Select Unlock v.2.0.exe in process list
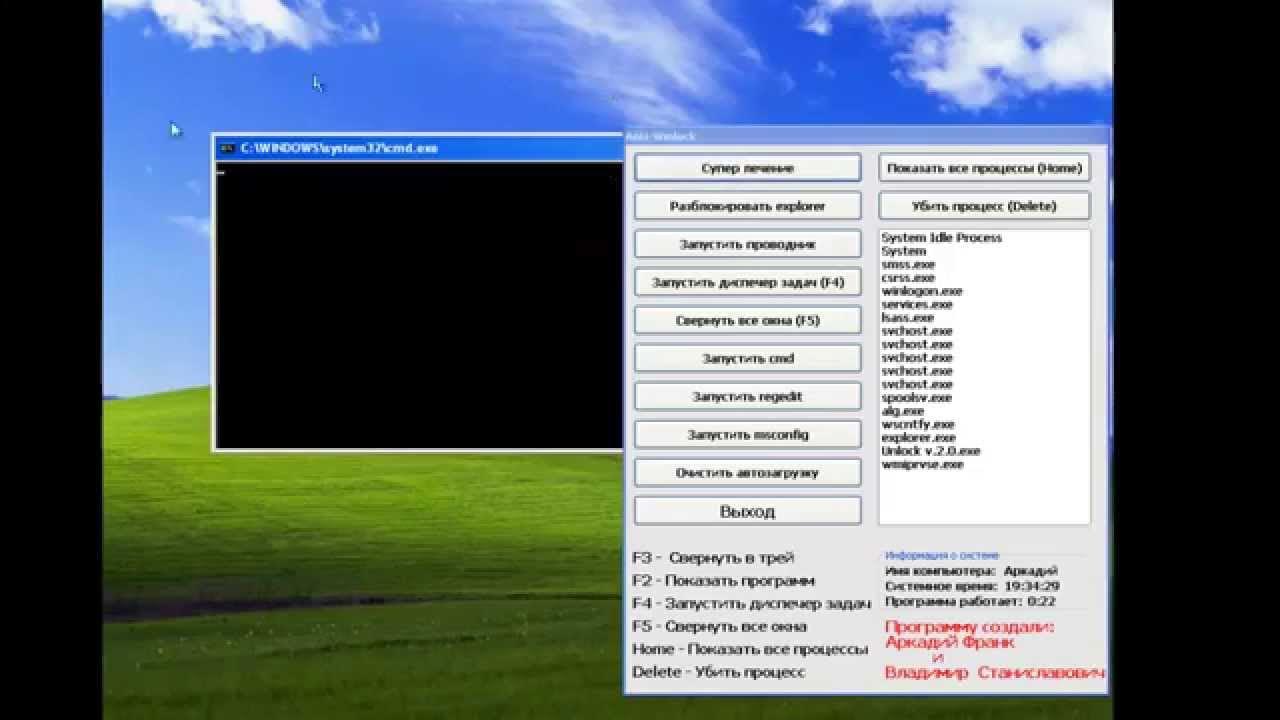 point(930,451)
